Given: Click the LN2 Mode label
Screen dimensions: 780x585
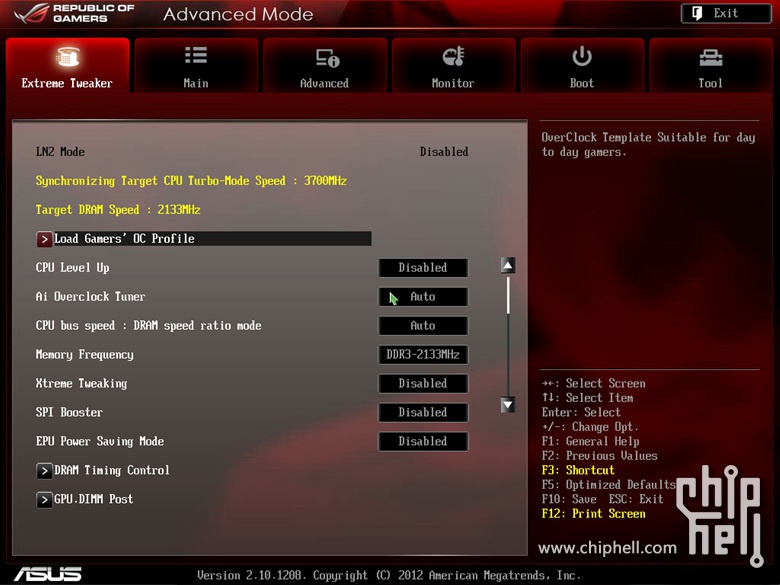Looking at the screenshot, I should click(60, 152).
